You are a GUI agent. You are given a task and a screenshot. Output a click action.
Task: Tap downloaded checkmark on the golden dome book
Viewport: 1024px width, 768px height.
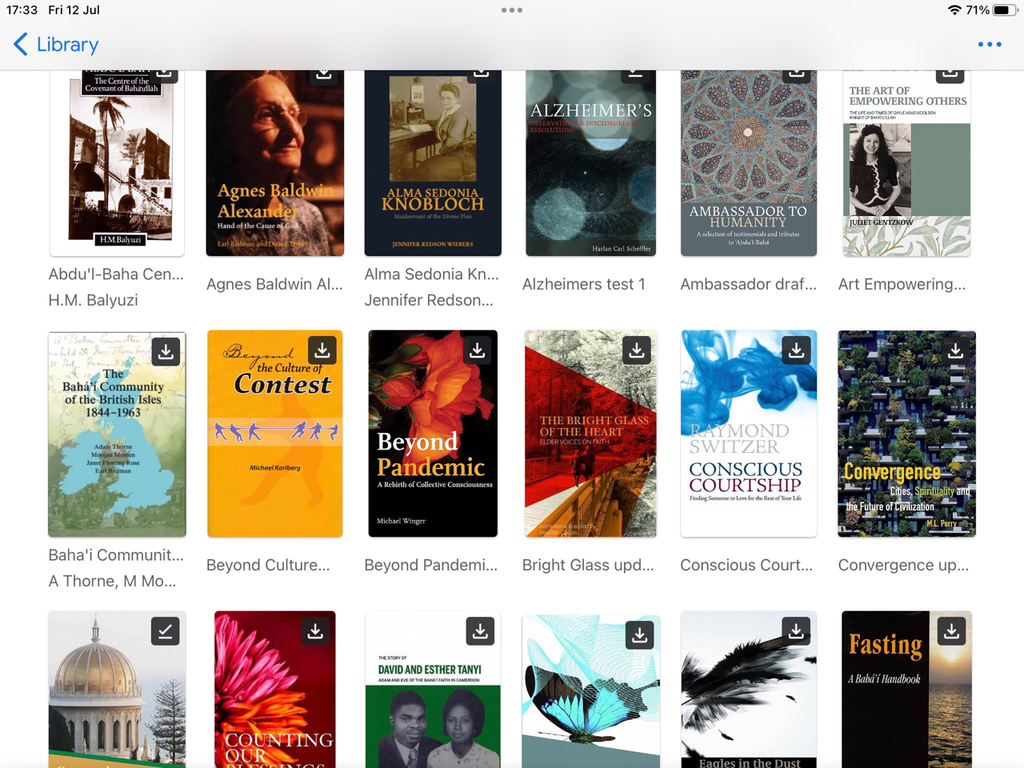[165, 632]
